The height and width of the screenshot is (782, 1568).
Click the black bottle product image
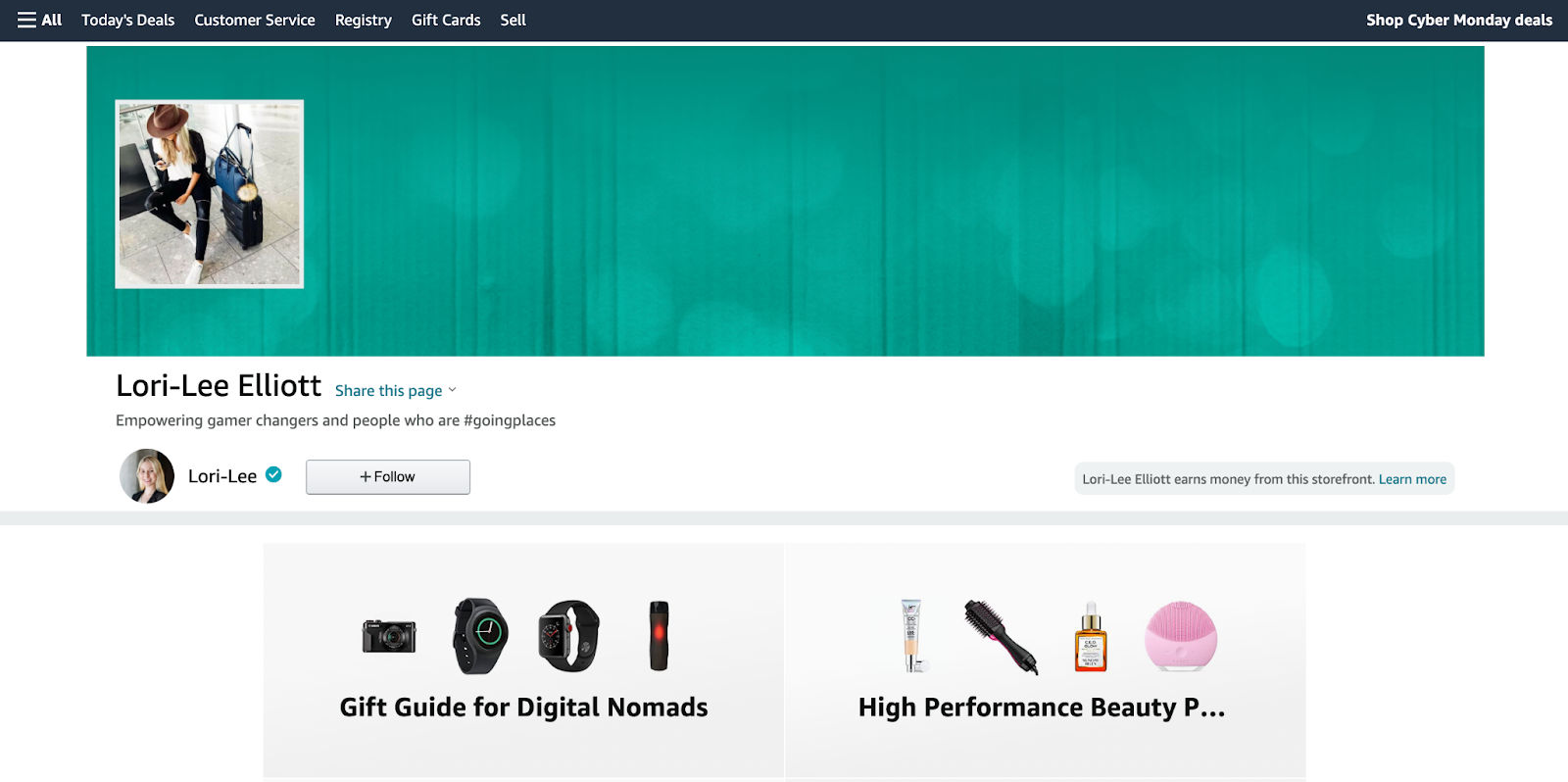coord(660,636)
